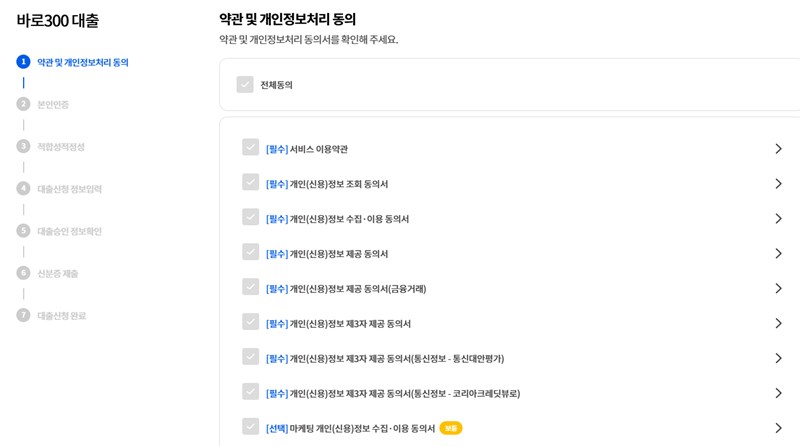Click 통신대안평가 consent form text link

pyautogui.click(x=397, y=359)
